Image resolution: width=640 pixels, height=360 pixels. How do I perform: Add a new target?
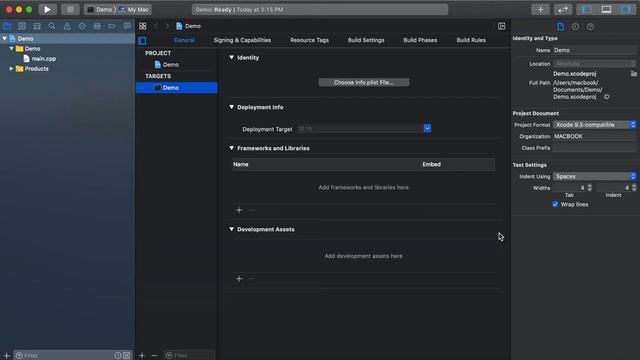coord(142,356)
